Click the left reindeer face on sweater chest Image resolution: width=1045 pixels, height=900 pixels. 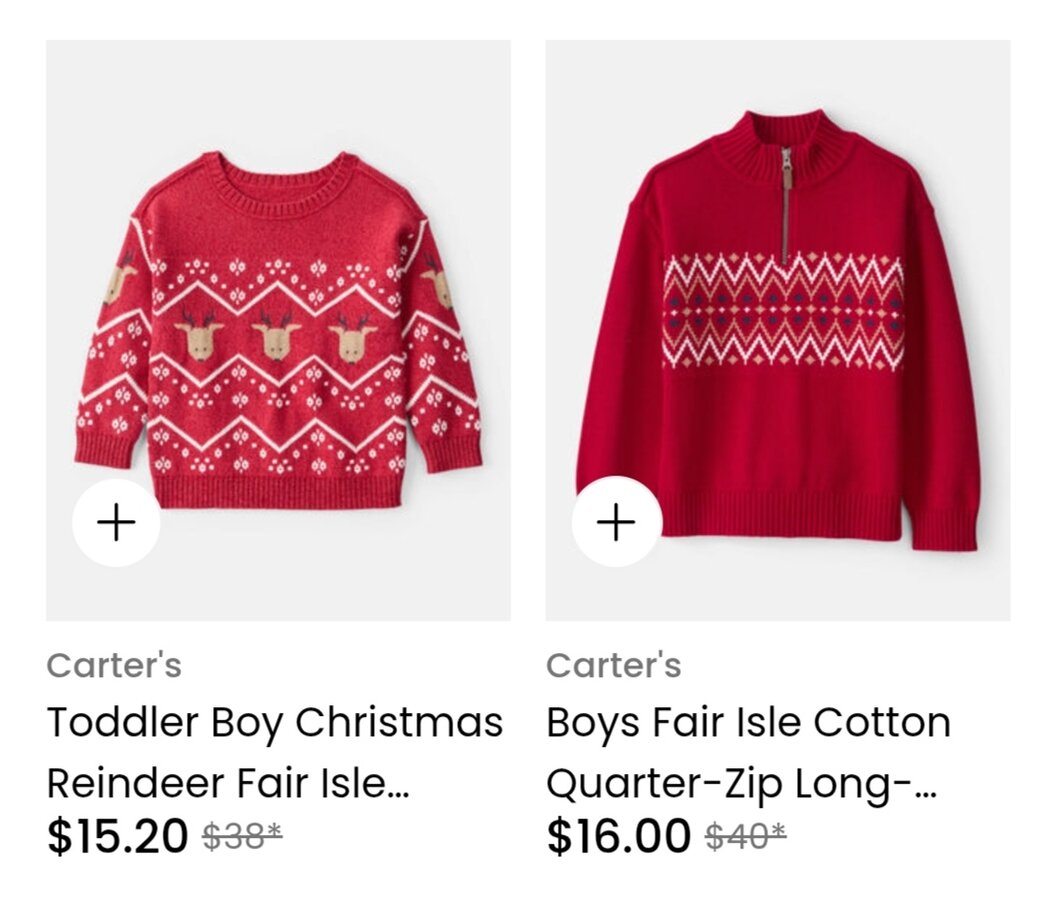click(199, 338)
